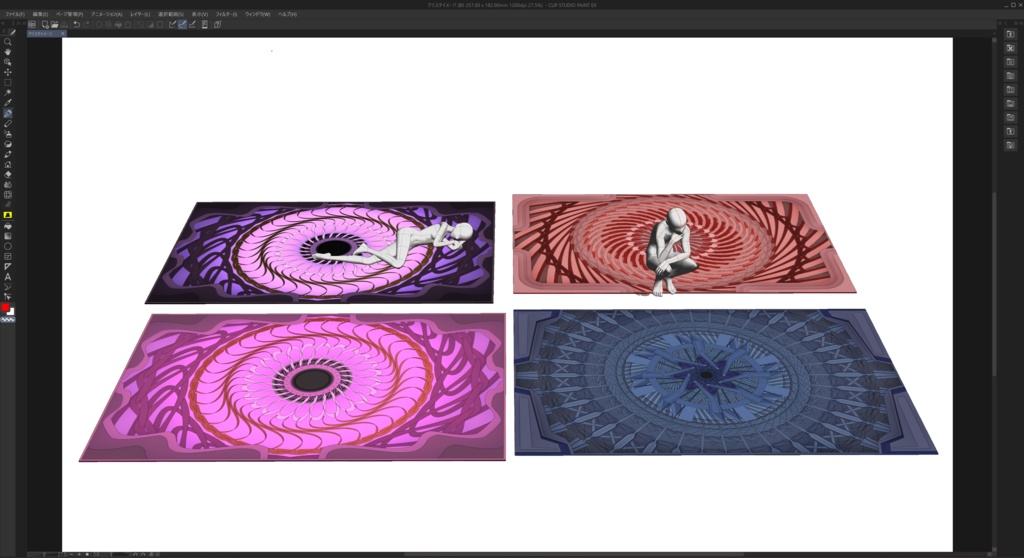This screenshot has width=1024, height=558.
Task: Select the Fill bucket tool
Action: (x=8, y=225)
